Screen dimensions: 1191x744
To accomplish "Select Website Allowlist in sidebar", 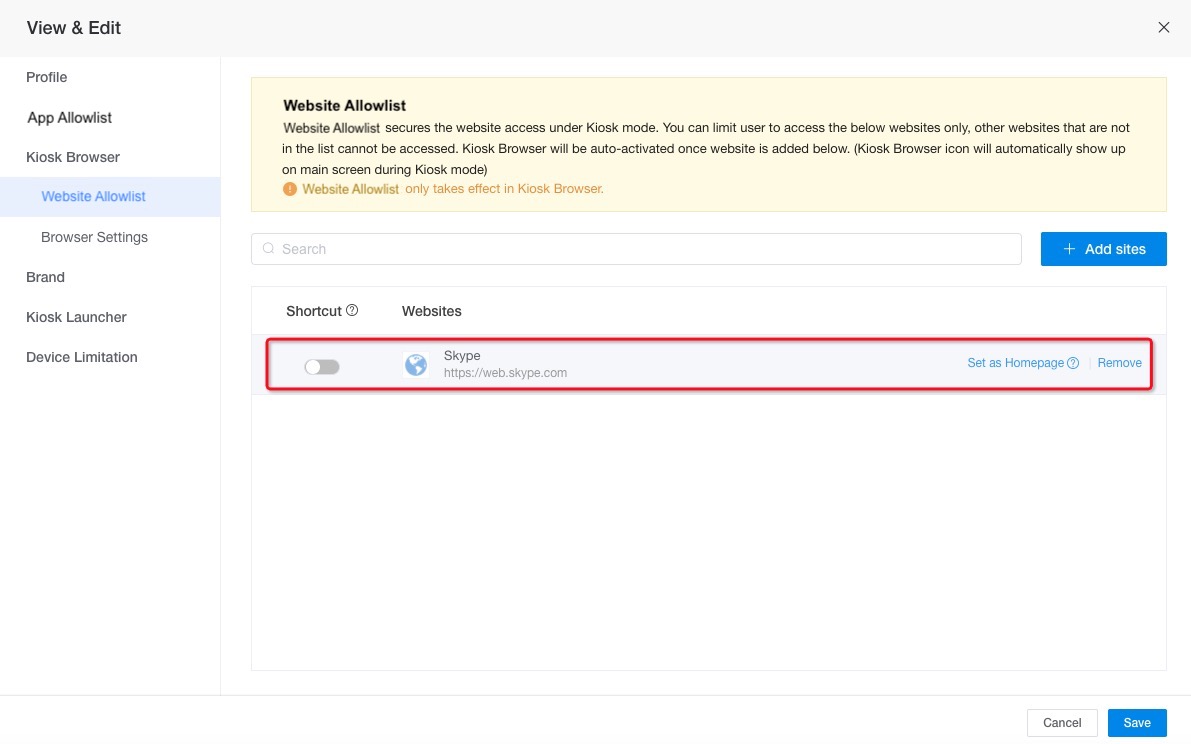I will (93, 197).
